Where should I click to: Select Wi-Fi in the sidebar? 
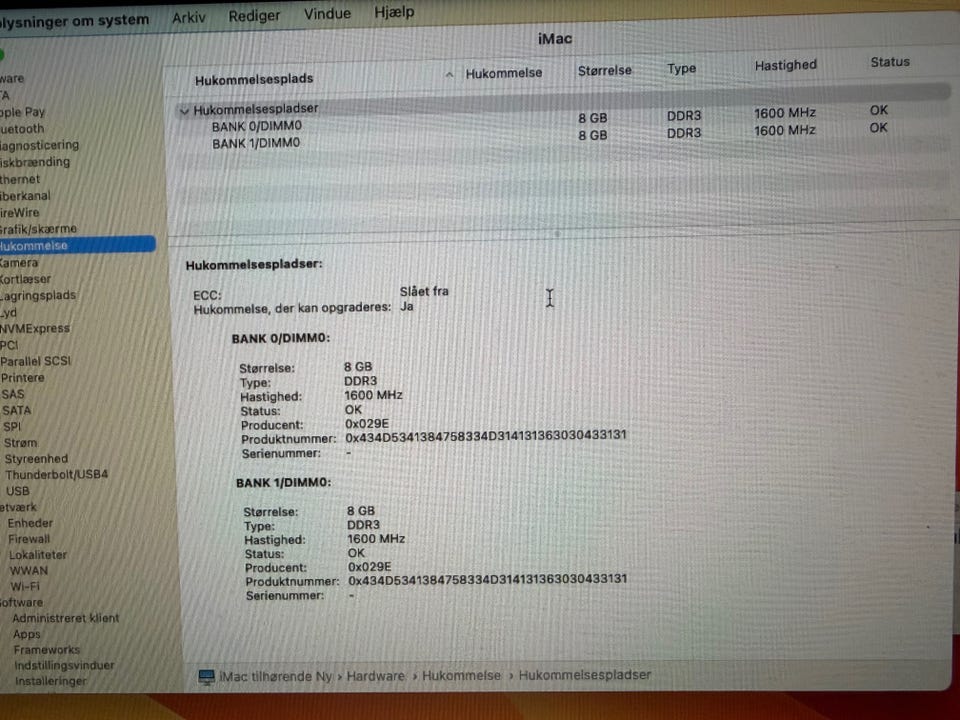(x=25, y=586)
